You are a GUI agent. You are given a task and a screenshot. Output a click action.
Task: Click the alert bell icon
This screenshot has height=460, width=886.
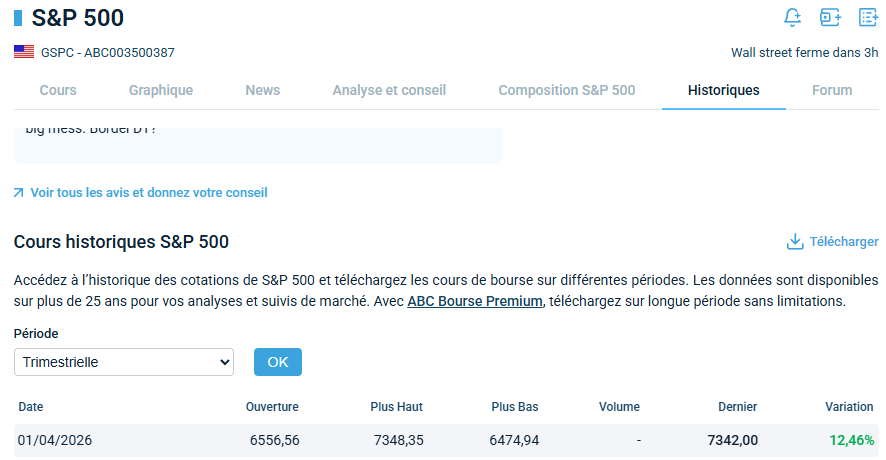click(x=792, y=18)
